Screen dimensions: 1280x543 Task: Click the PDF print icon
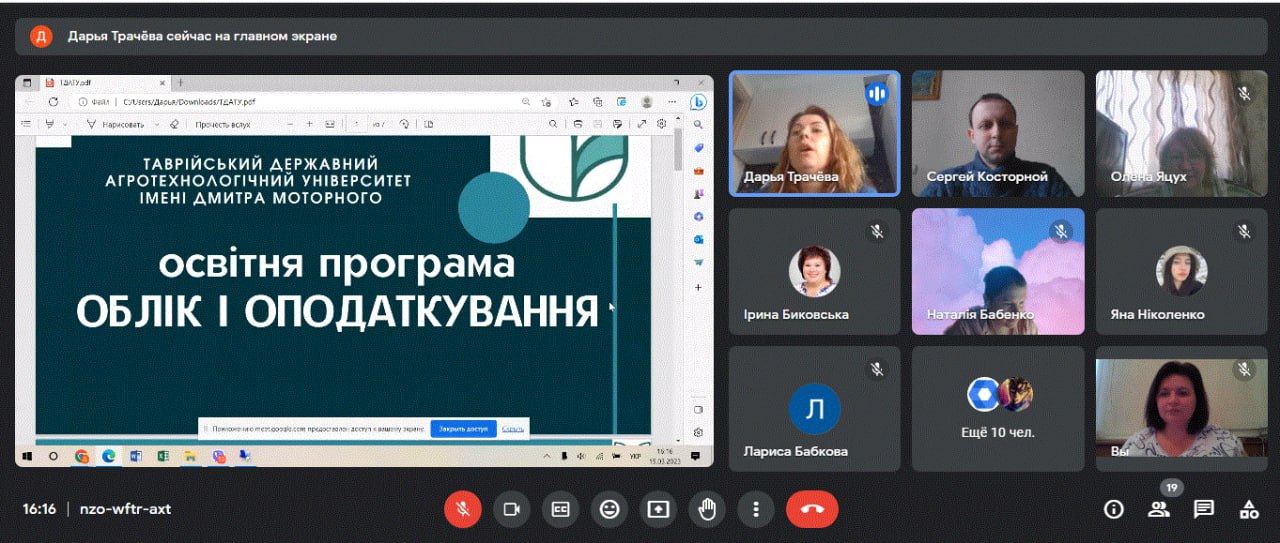pyautogui.click(x=577, y=125)
